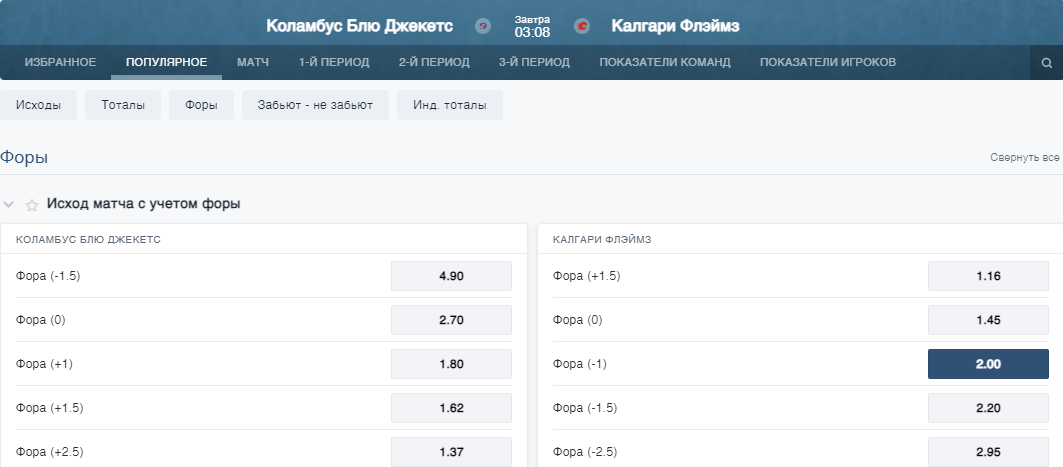Filter by Забьют - не забьют
The width and height of the screenshot is (1063, 467).
point(315,105)
